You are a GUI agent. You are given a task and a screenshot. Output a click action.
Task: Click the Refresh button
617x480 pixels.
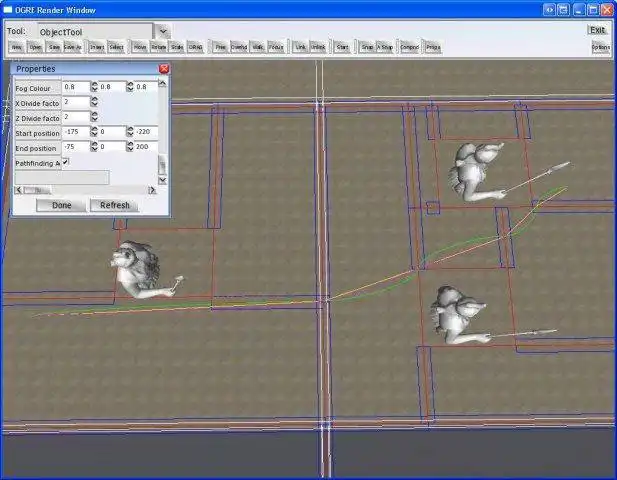coord(115,205)
